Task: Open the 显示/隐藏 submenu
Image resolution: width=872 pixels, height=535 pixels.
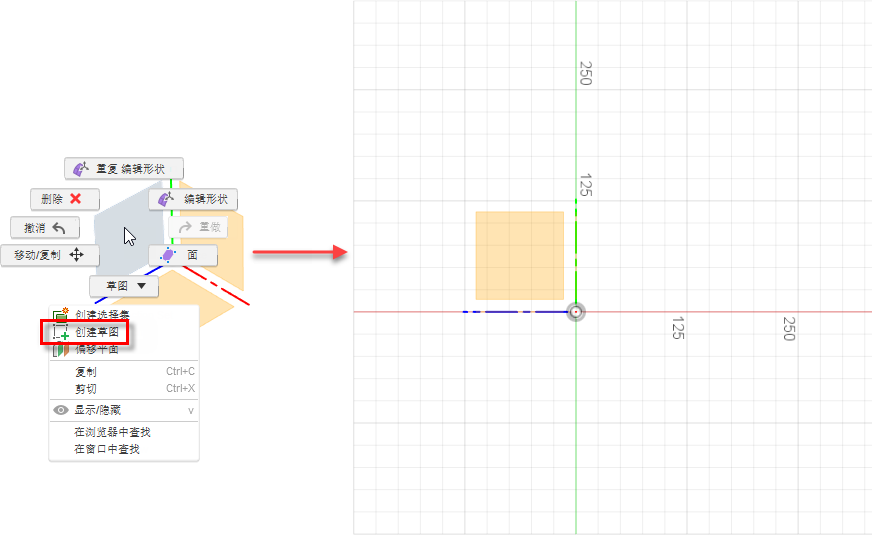Action: click(123, 410)
